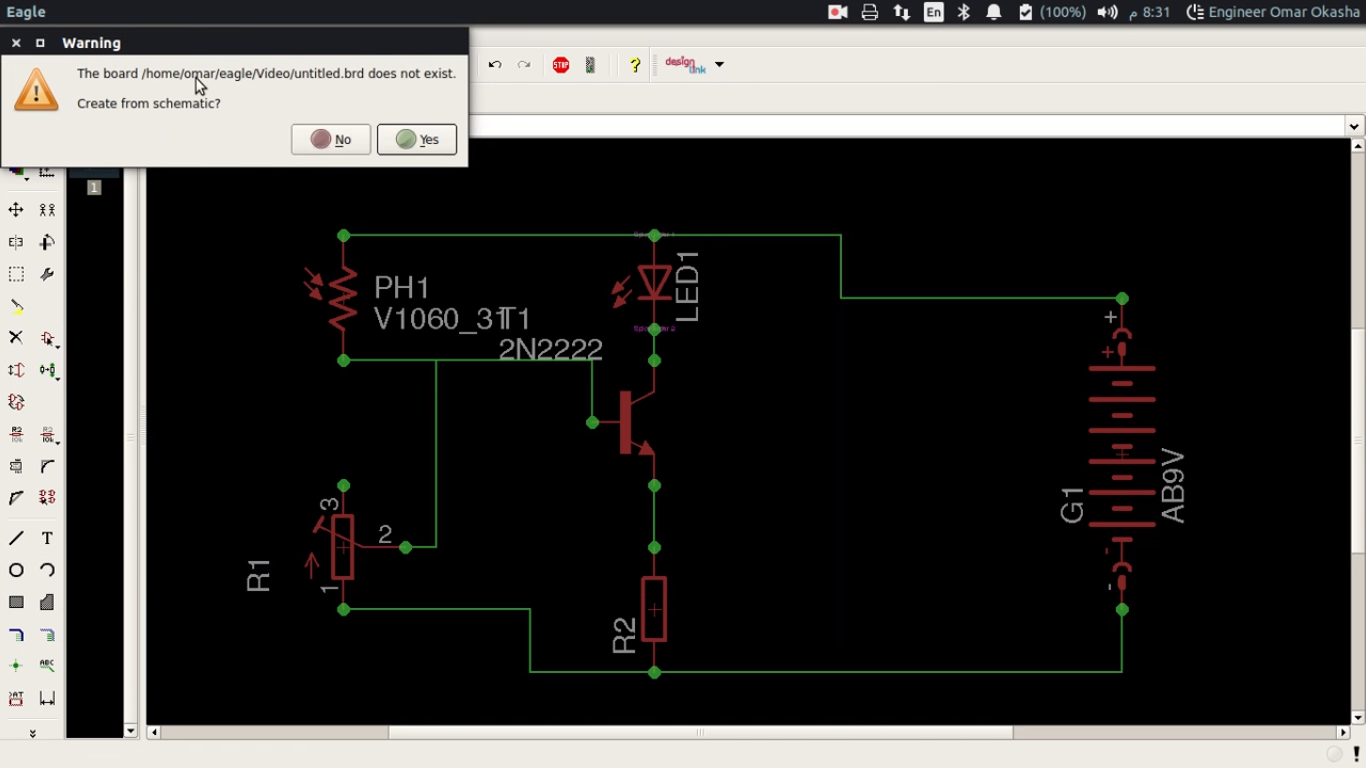
Task: Open the network indicator in top bar
Action: click(x=902, y=12)
